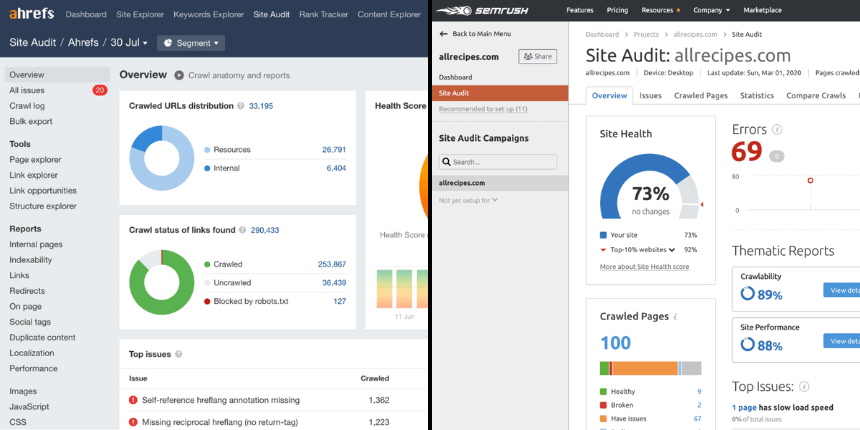Click the info icon next to Crawled Pages
Image resolution: width=860 pixels, height=430 pixels.
click(675, 316)
